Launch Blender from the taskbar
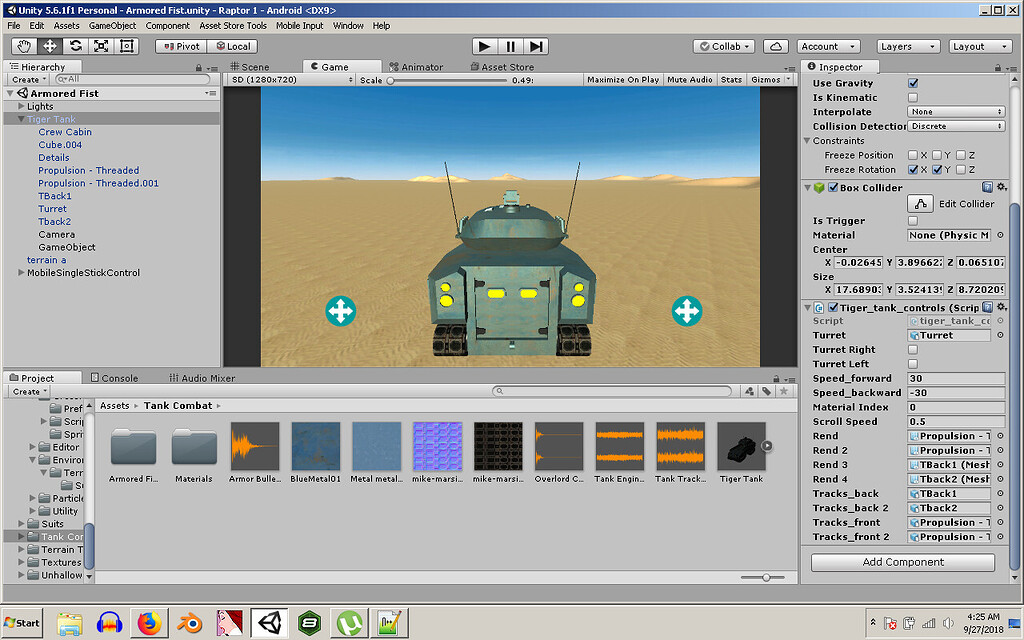This screenshot has height=640, width=1024. point(190,622)
